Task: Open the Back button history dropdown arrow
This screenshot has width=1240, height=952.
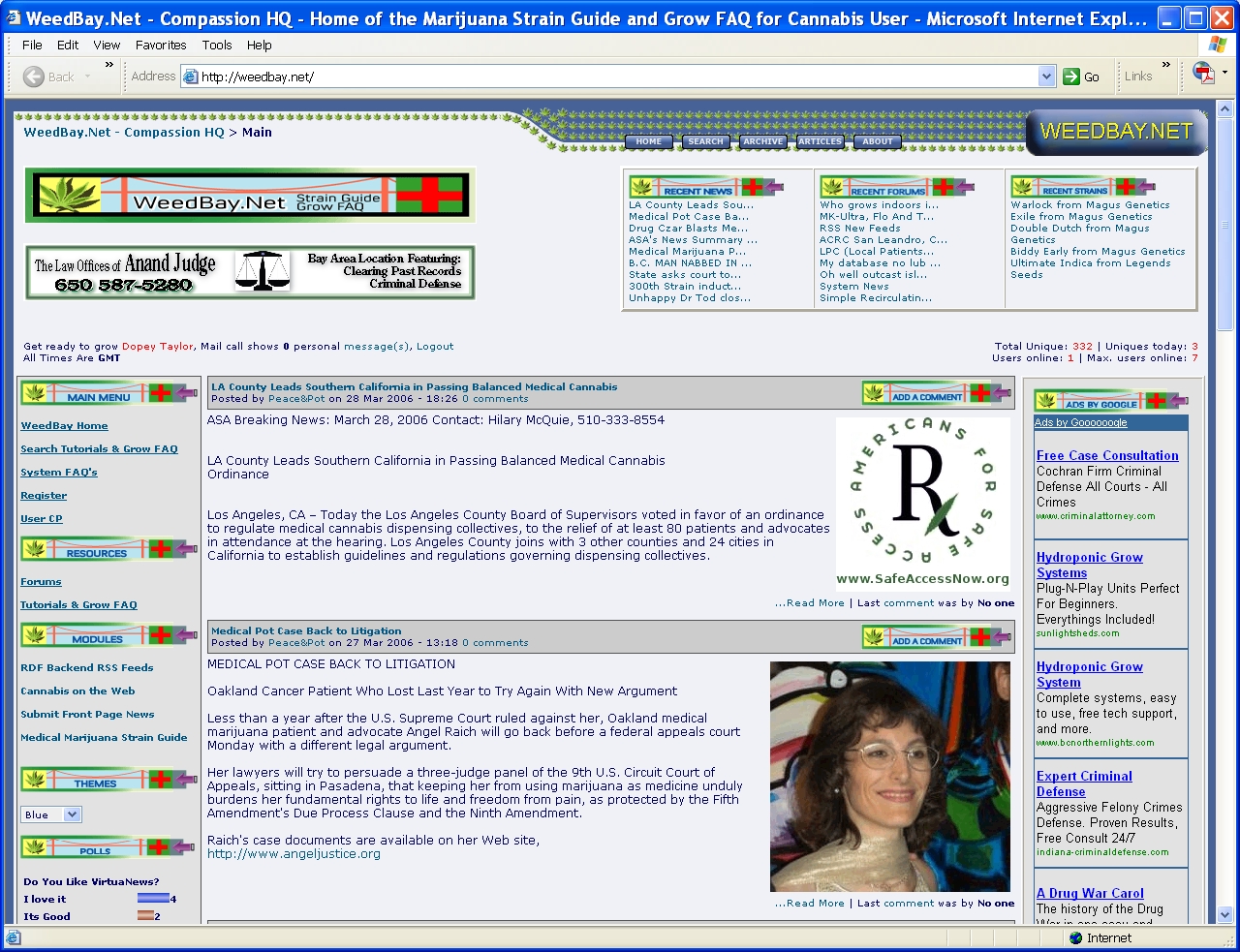Action: (x=87, y=77)
